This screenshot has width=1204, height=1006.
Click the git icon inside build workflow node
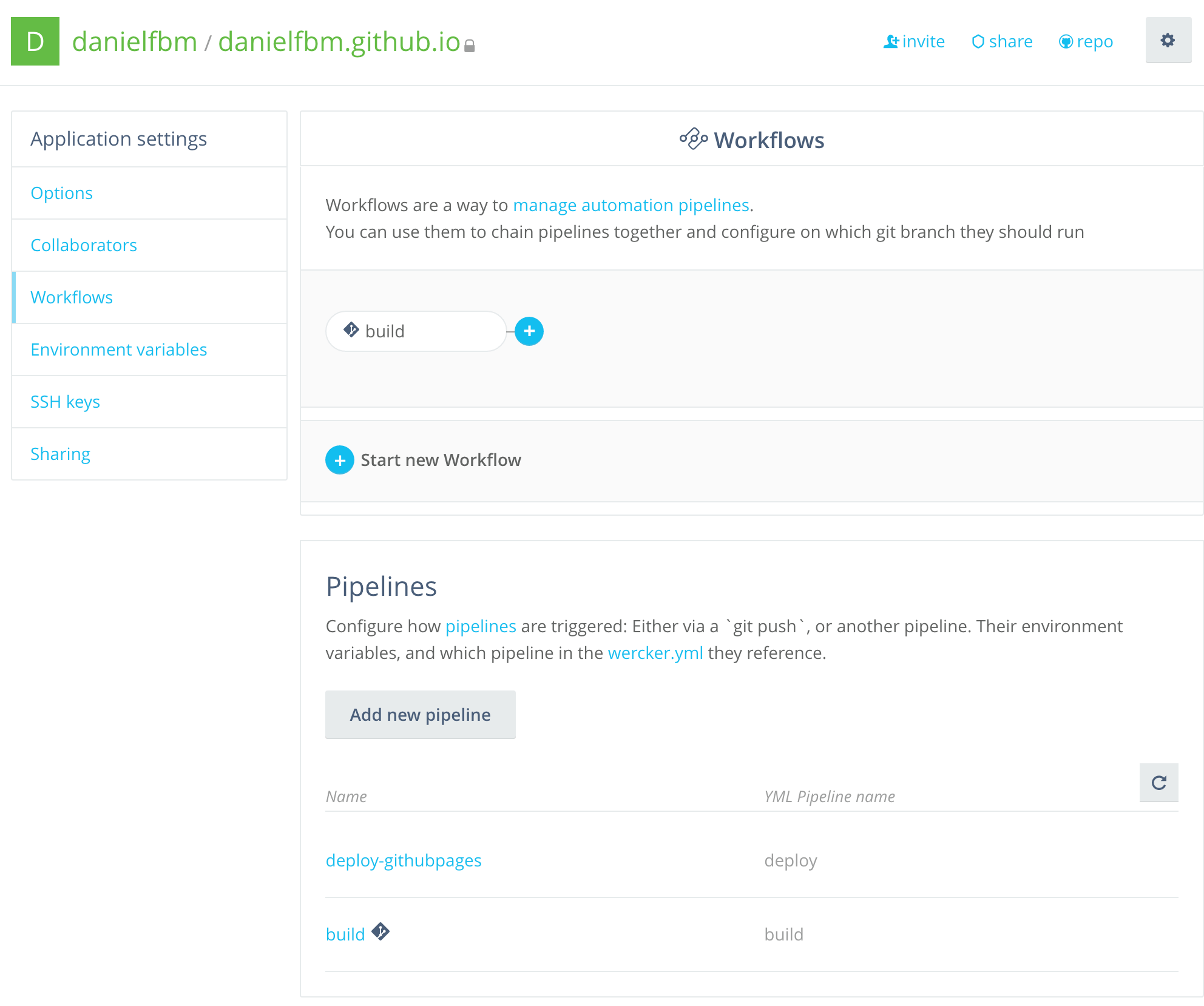pyautogui.click(x=351, y=329)
